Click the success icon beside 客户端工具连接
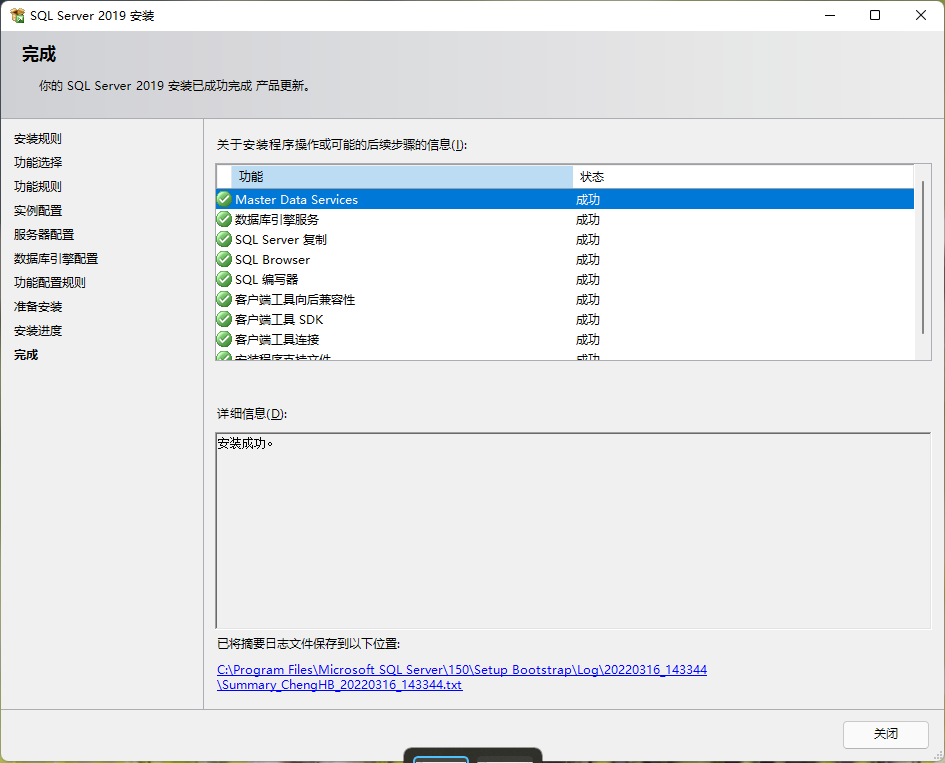This screenshot has height=763, width=945. [x=224, y=339]
